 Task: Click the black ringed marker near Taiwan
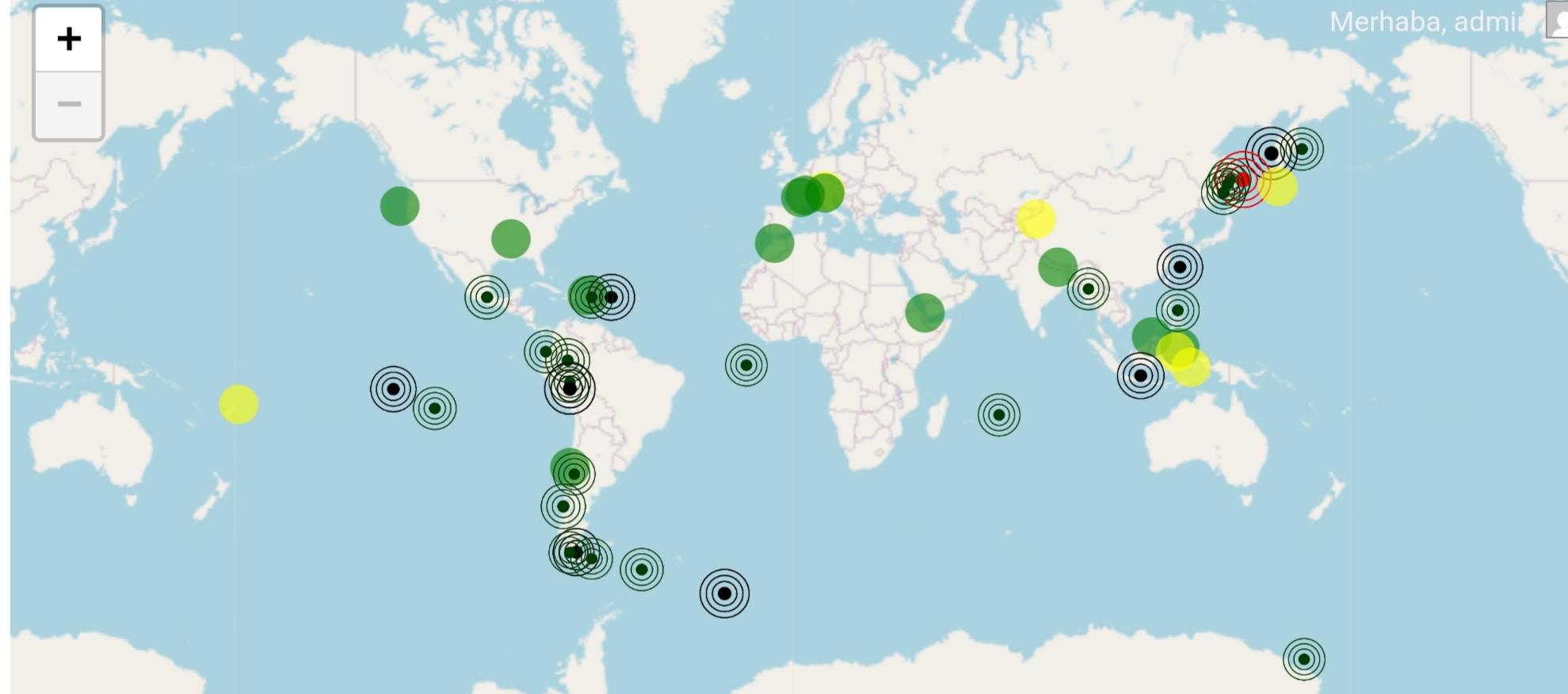(x=1180, y=267)
